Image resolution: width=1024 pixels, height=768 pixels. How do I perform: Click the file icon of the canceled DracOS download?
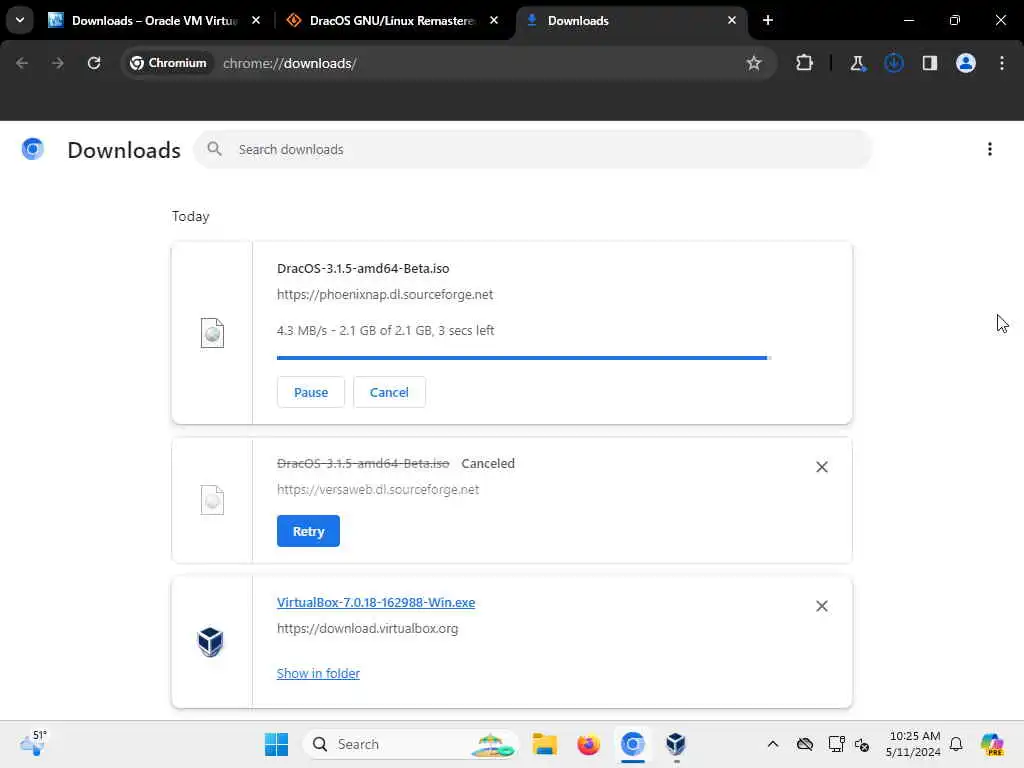click(212, 500)
